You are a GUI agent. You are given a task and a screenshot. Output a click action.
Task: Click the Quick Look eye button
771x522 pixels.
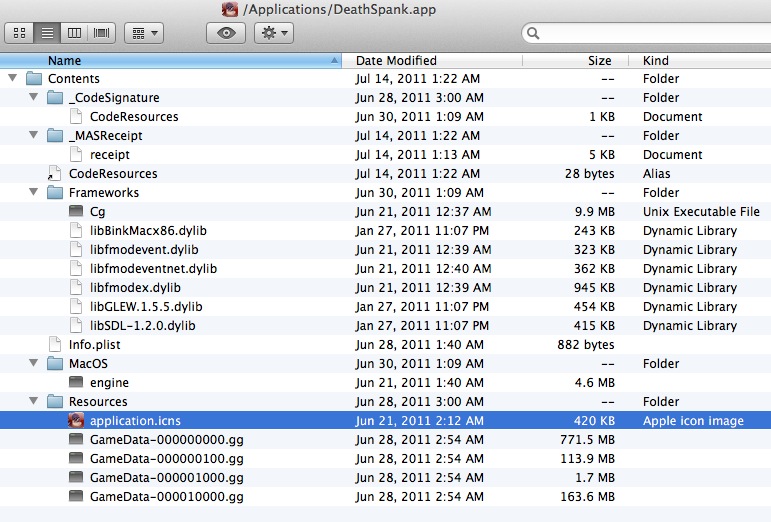[226, 33]
